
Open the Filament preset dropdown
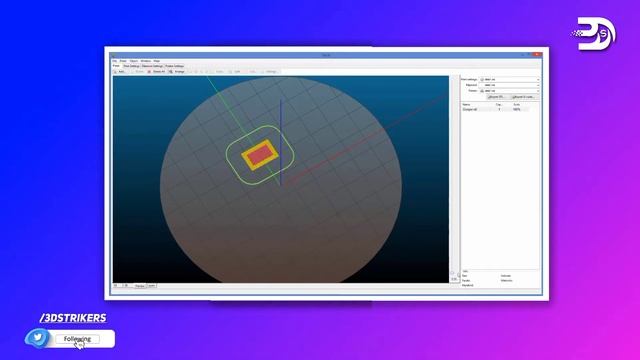(x=509, y=85)
